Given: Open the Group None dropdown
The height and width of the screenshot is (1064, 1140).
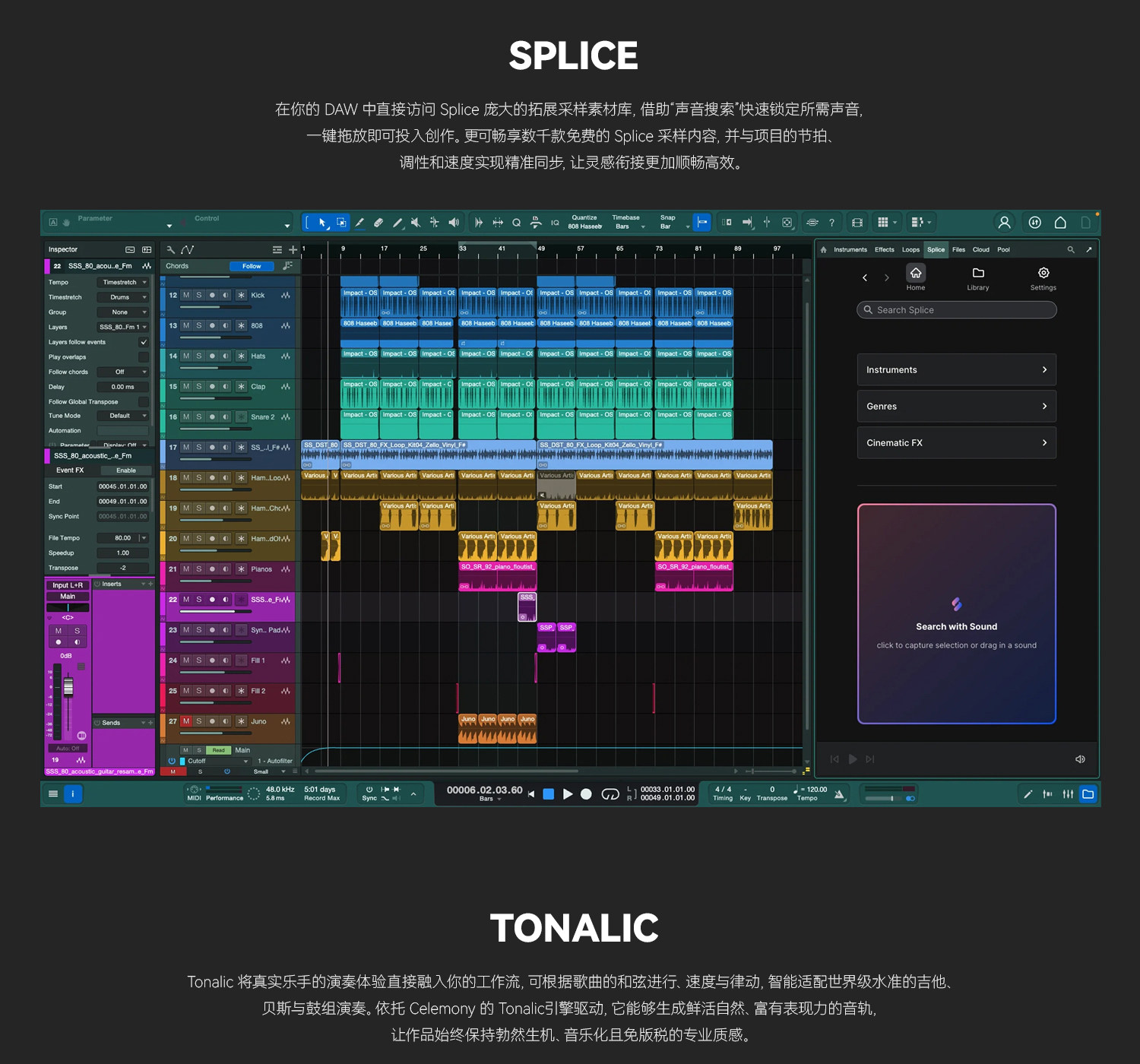Looking at the screenshot, I should pyautogui.click(x=123, y=312).
